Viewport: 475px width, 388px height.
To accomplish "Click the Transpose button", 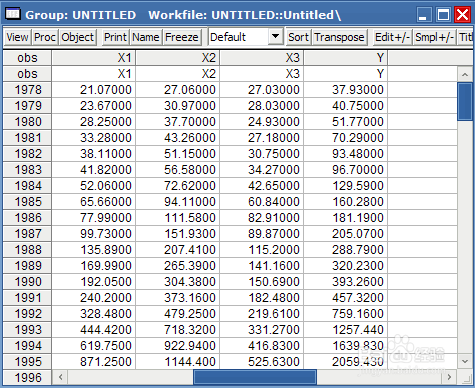I will coord(339,37).
